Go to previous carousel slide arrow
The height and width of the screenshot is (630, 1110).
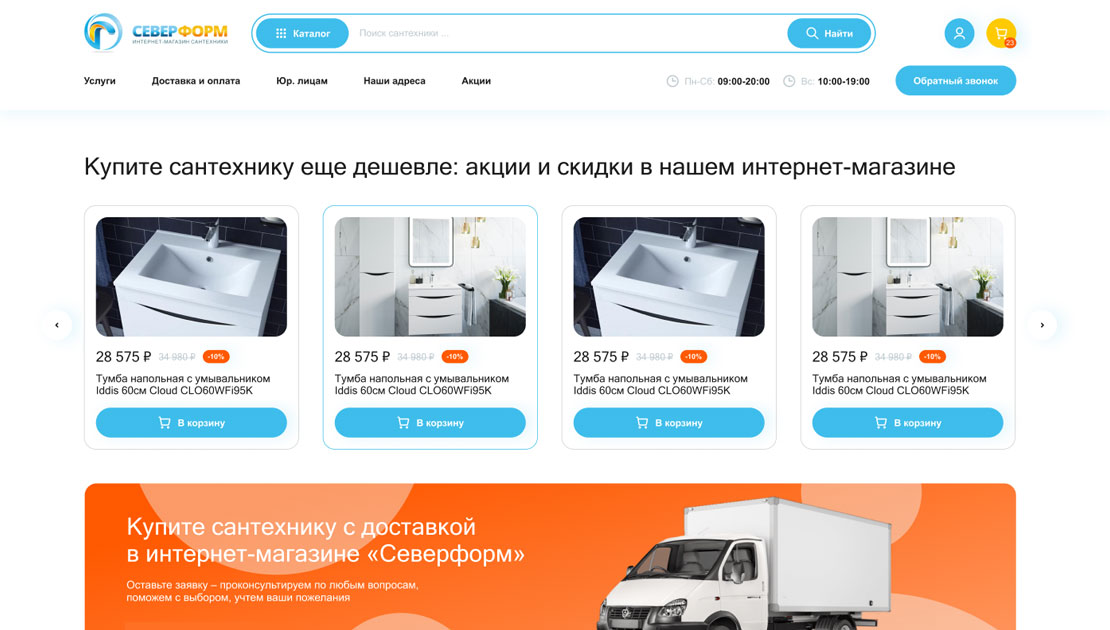tap(57, 325)
